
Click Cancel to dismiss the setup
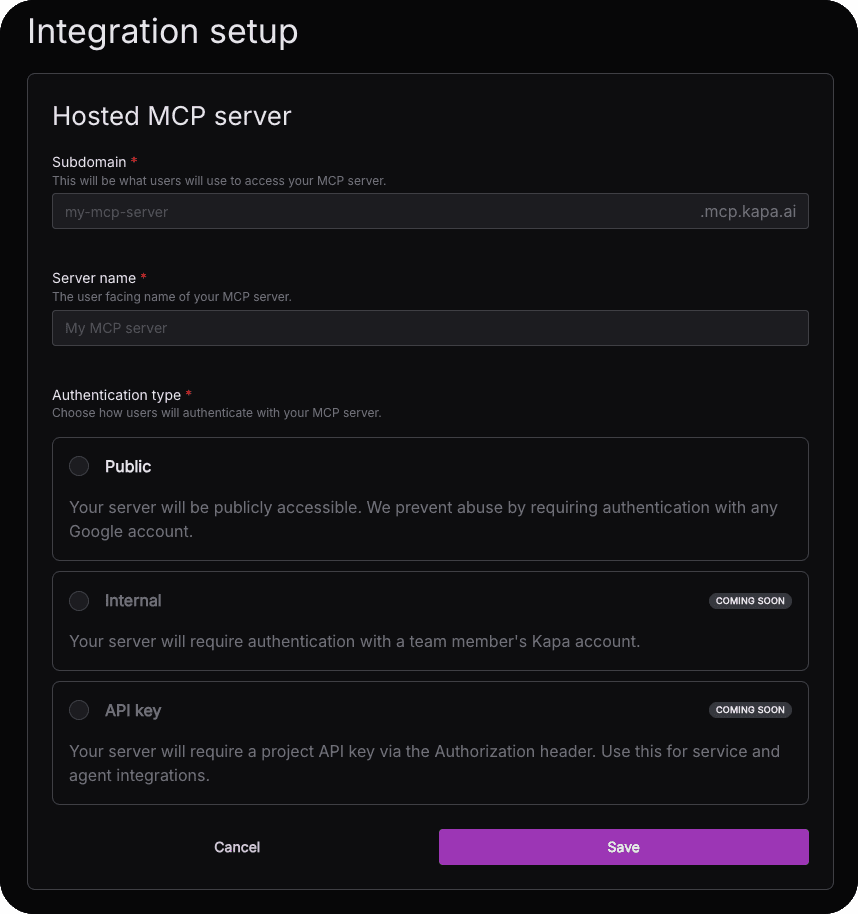pos(237,847)
